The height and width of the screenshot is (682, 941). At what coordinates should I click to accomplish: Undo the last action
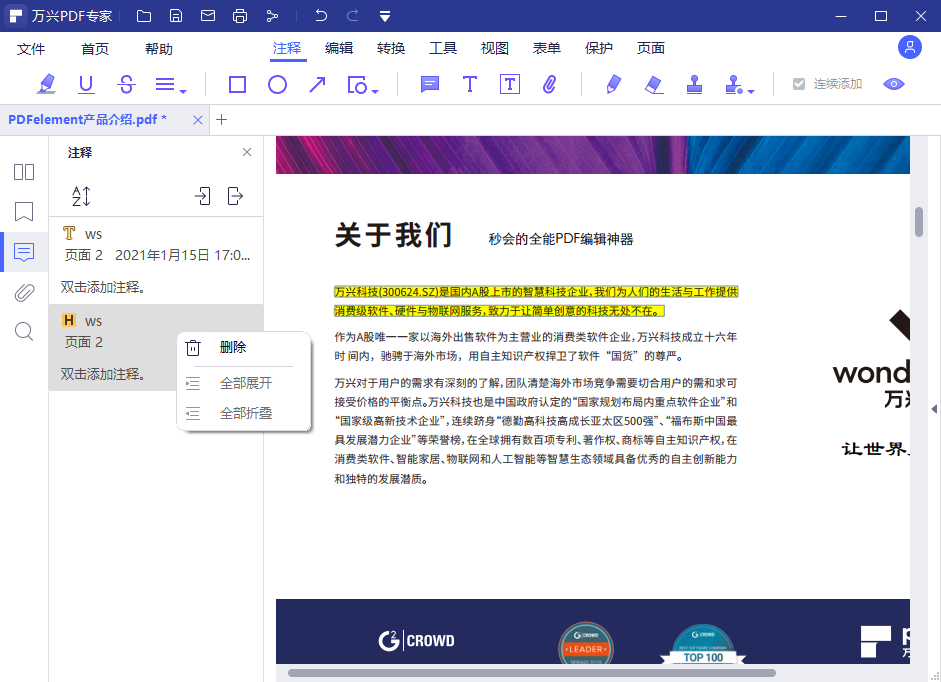click(321, 16)
